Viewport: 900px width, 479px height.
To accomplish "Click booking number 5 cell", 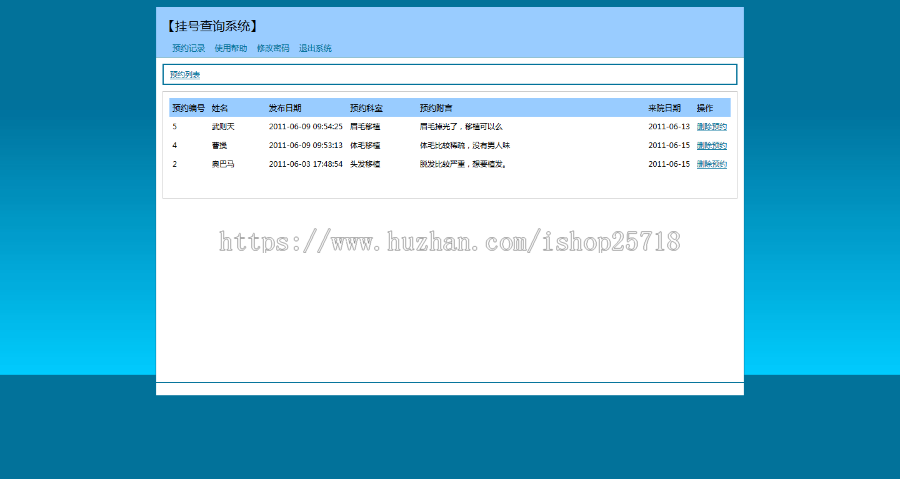I will (174, 127).
